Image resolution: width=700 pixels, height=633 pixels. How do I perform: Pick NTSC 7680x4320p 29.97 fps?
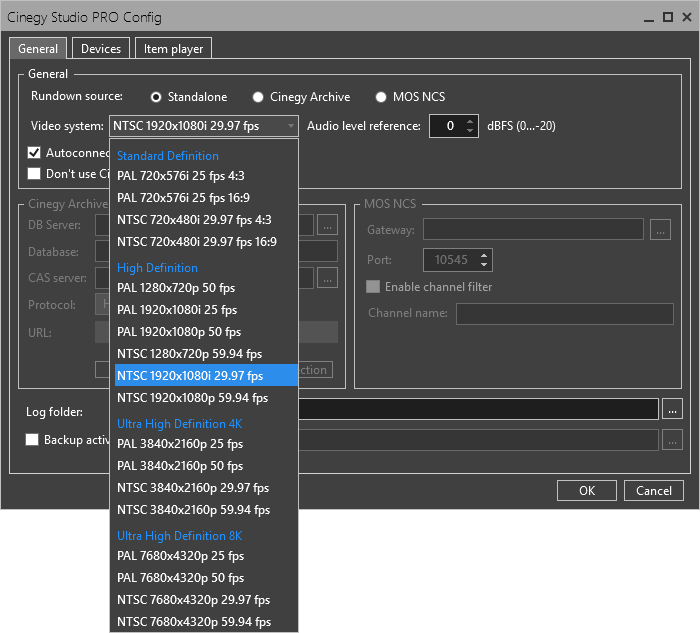coord(204,600)
